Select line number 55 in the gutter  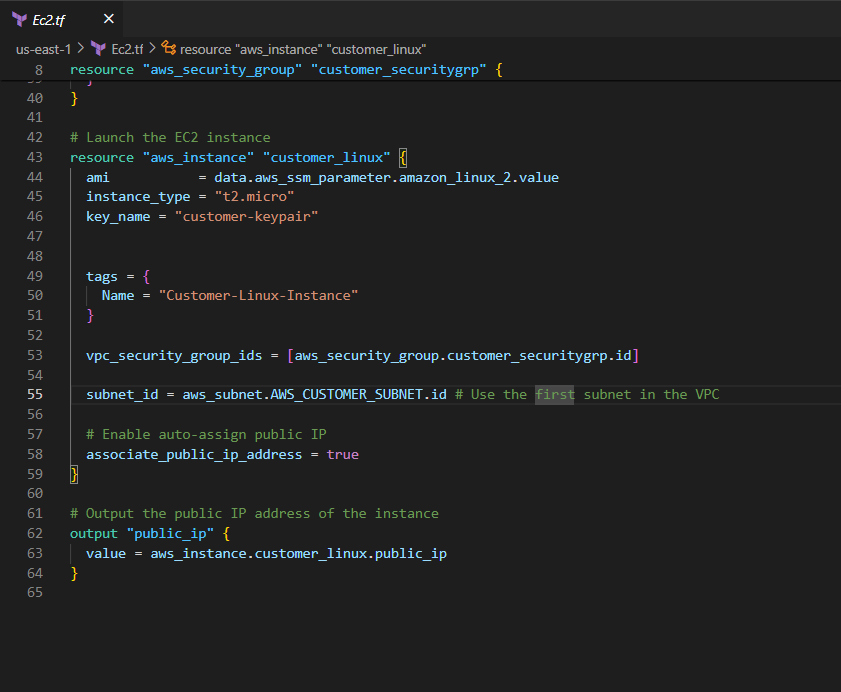pyautogui.click(x=35, y=394)
